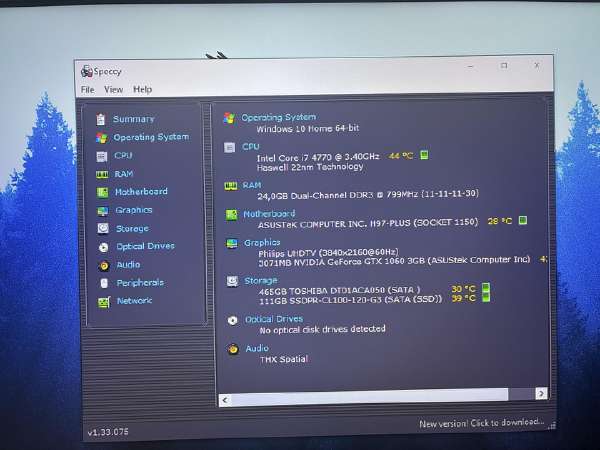Screen dimensions: 600x450
Task: Click the Storage icon in summary pane
Action: (232, 282)
